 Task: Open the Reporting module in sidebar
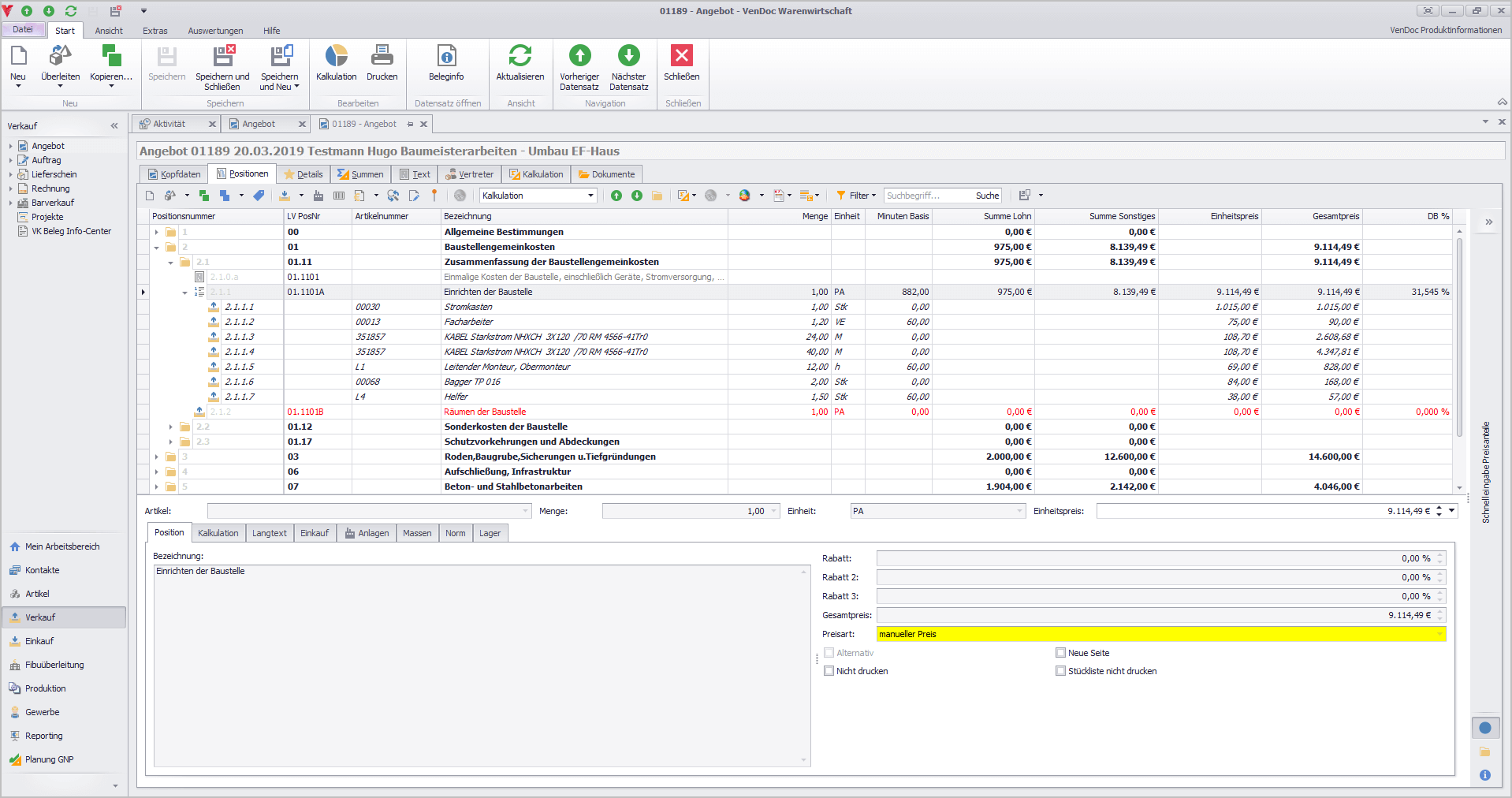tap(44, 736)
